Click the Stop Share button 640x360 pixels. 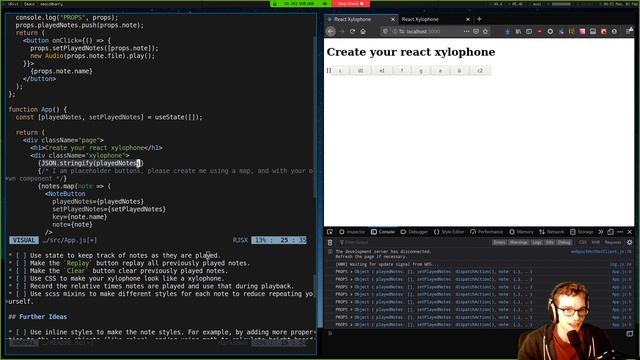pyautogui.click(x=351, y=4)
